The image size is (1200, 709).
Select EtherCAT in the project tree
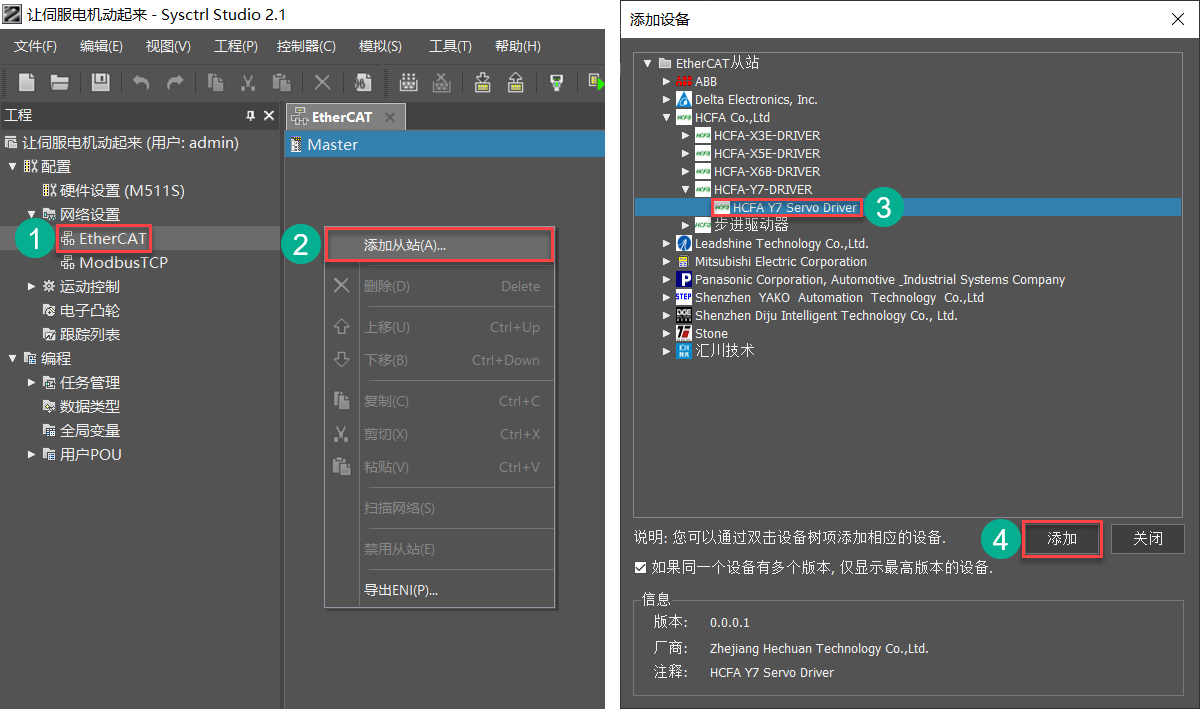(104, 238)
